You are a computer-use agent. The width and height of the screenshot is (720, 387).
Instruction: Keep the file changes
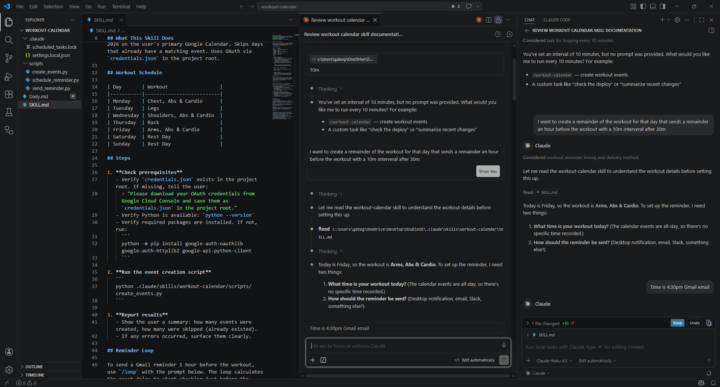click(677, 323)
